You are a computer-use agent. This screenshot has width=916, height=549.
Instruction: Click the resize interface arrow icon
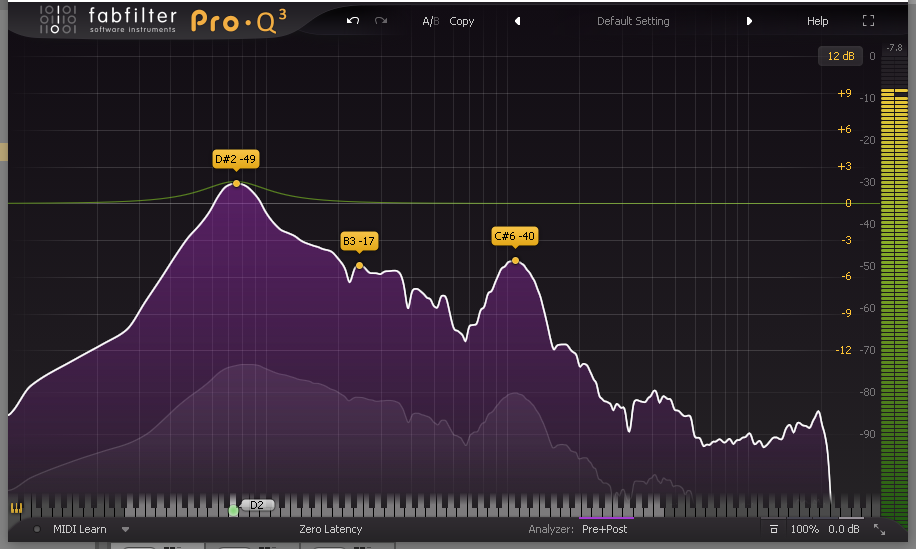[x=879, y=529]
